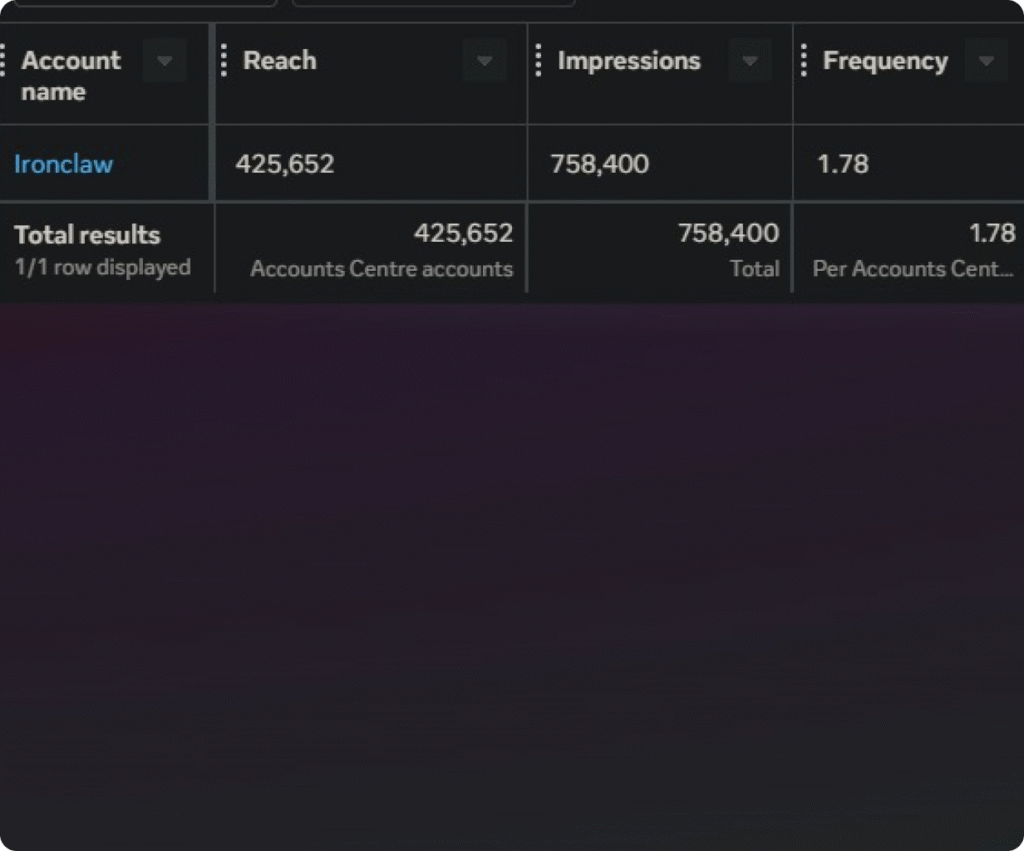1024x851 pixels.
Task: Click the drag handle beside Reach header
Action: 224,61
